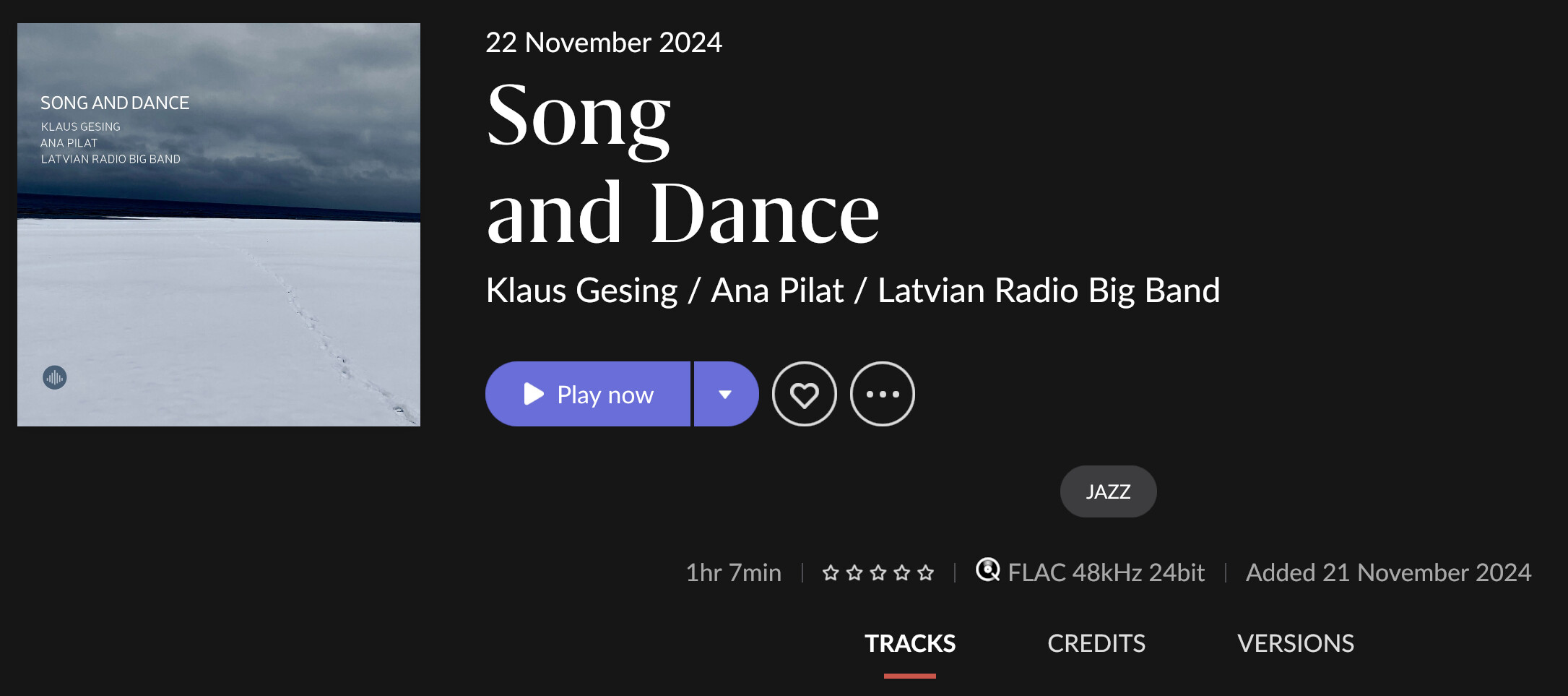Click the FLAC 48kHz 24bit format label

1106,572
